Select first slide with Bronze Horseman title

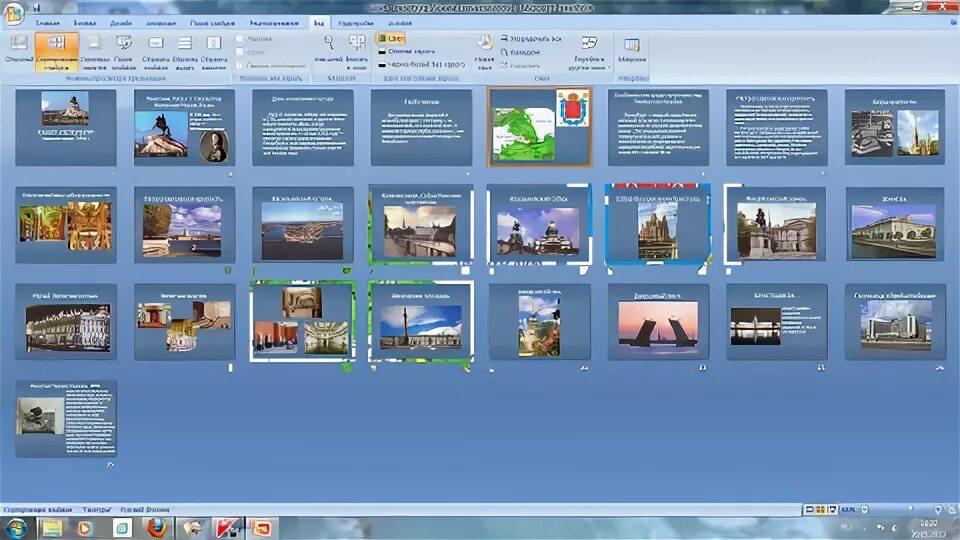(x=66, y=127)
